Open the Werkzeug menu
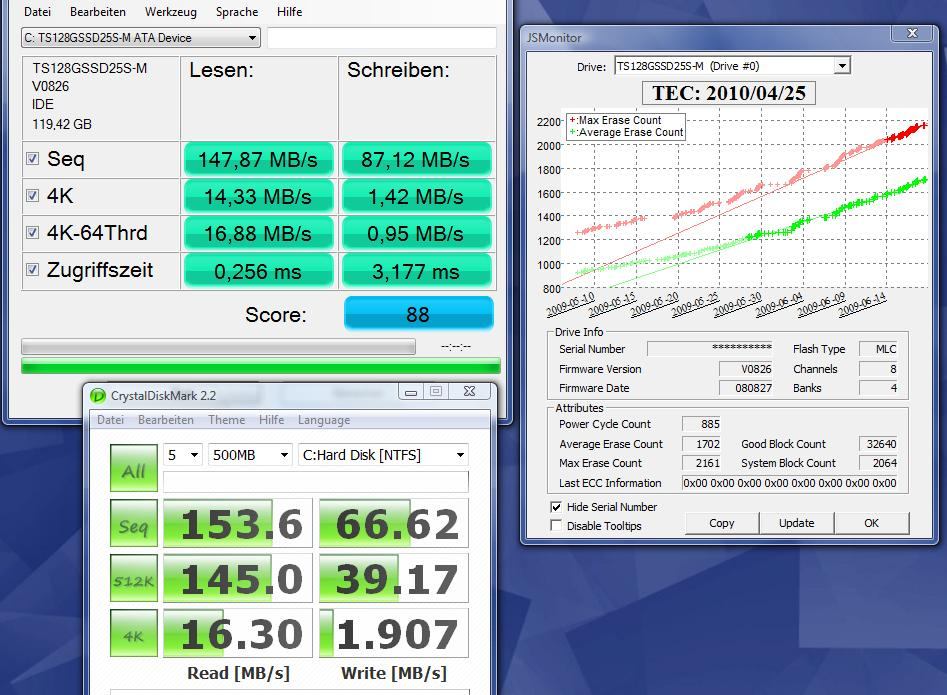This screenshot has height=695, width=947. (171, 11)
